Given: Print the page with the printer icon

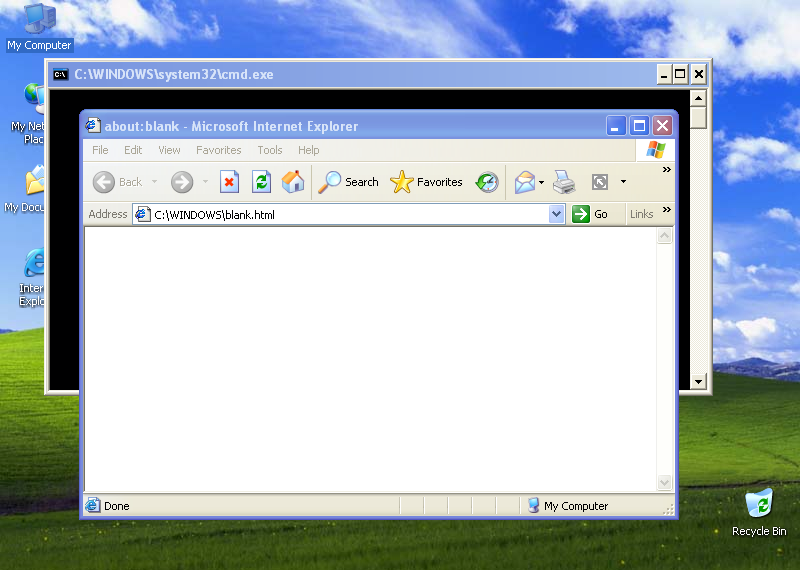Looking at the screenshot, I should coord(564,182).
